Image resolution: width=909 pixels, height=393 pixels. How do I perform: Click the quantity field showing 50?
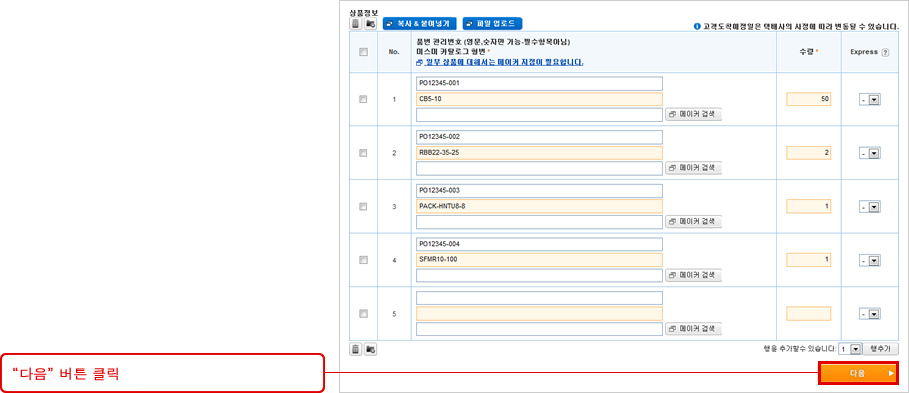[x=809, y=99]
